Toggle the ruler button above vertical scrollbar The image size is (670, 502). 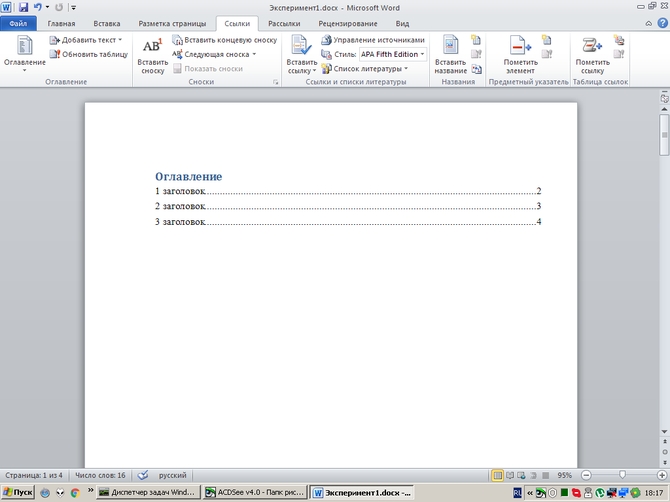(664, 98)
